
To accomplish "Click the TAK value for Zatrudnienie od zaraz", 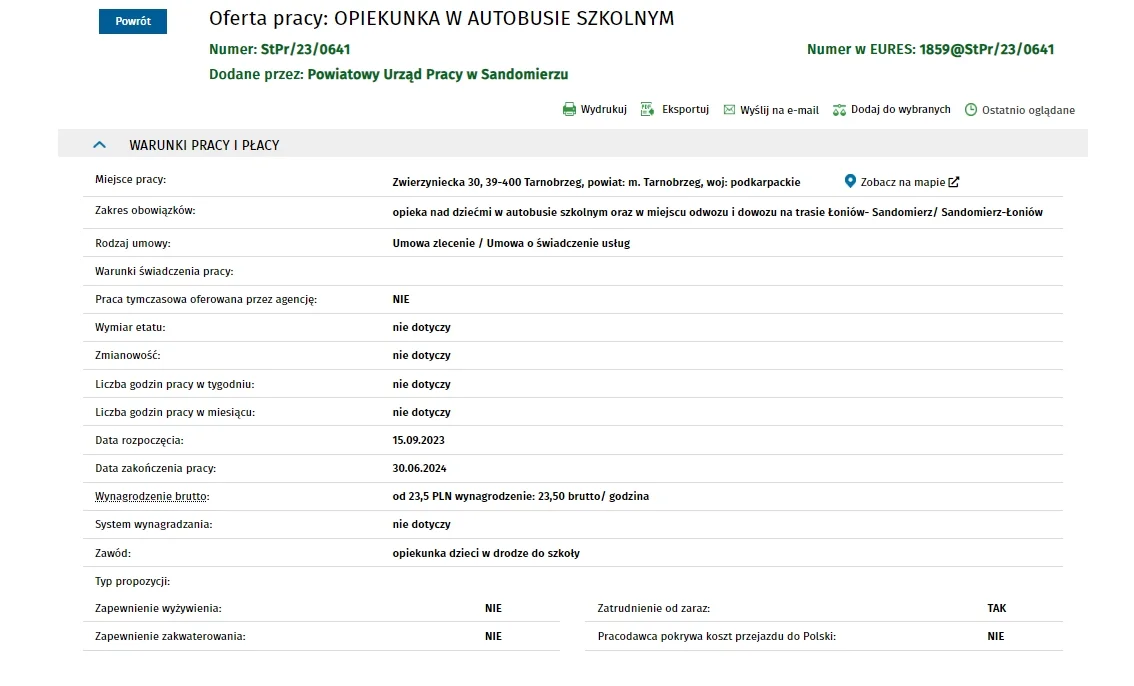I will coord(997,609).
